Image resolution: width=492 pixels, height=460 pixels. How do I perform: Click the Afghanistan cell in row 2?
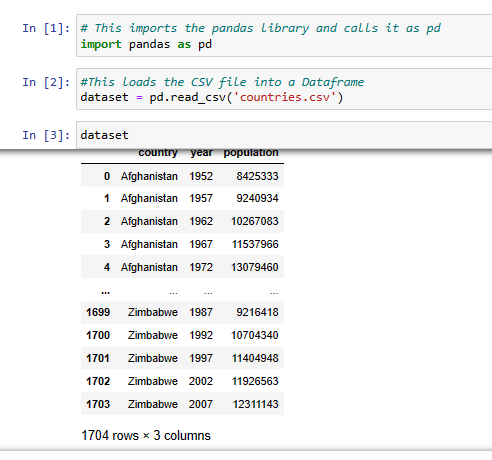coord(149,221)
